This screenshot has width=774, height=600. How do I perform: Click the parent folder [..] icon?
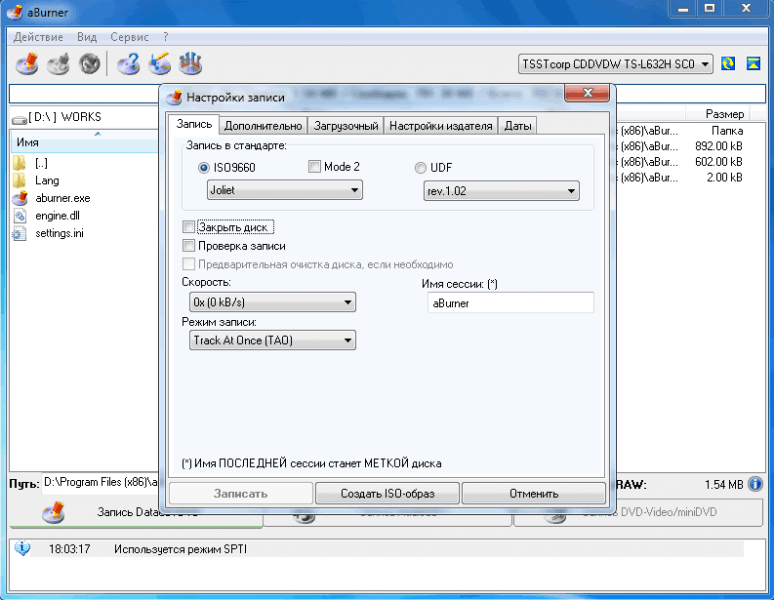(x=19, y=163)
